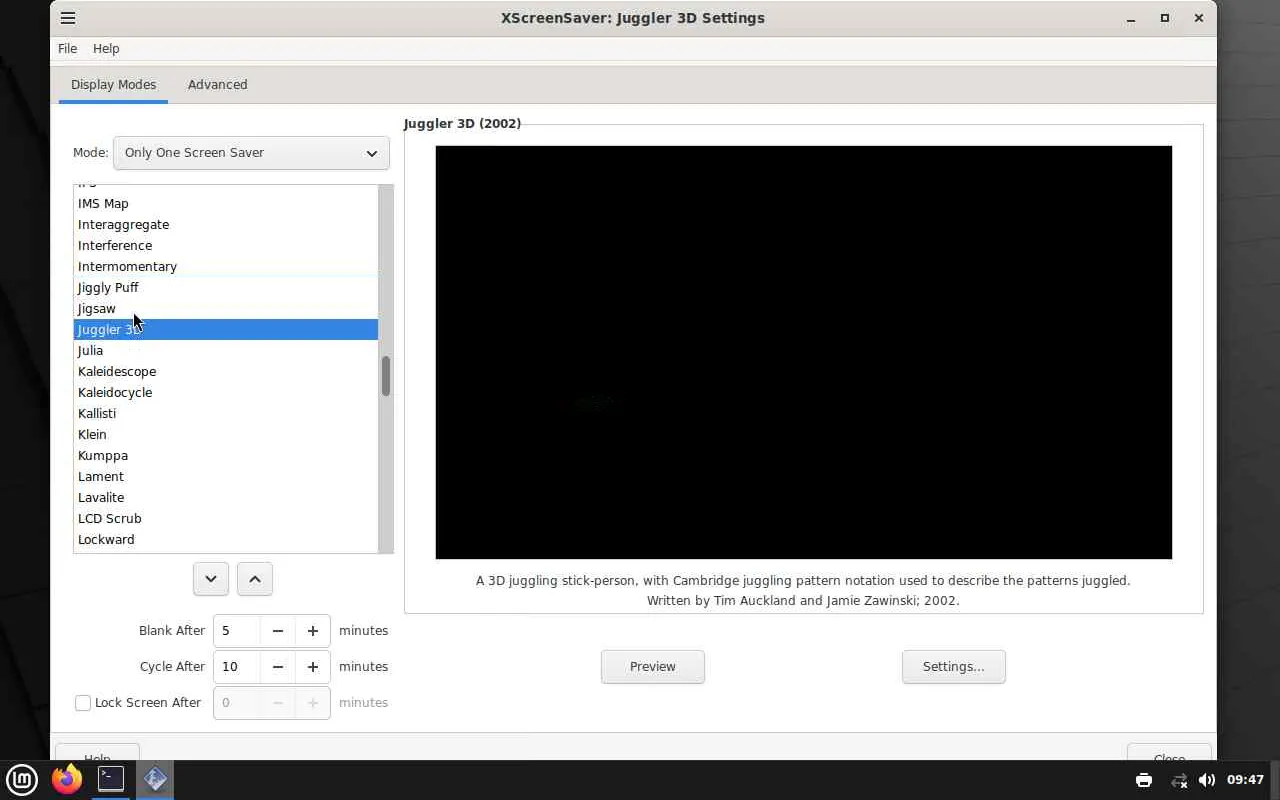Viewport: 1280px width, 800px height.
Task: Minimize the XScreenSaver window
Action: point(1131,18)
